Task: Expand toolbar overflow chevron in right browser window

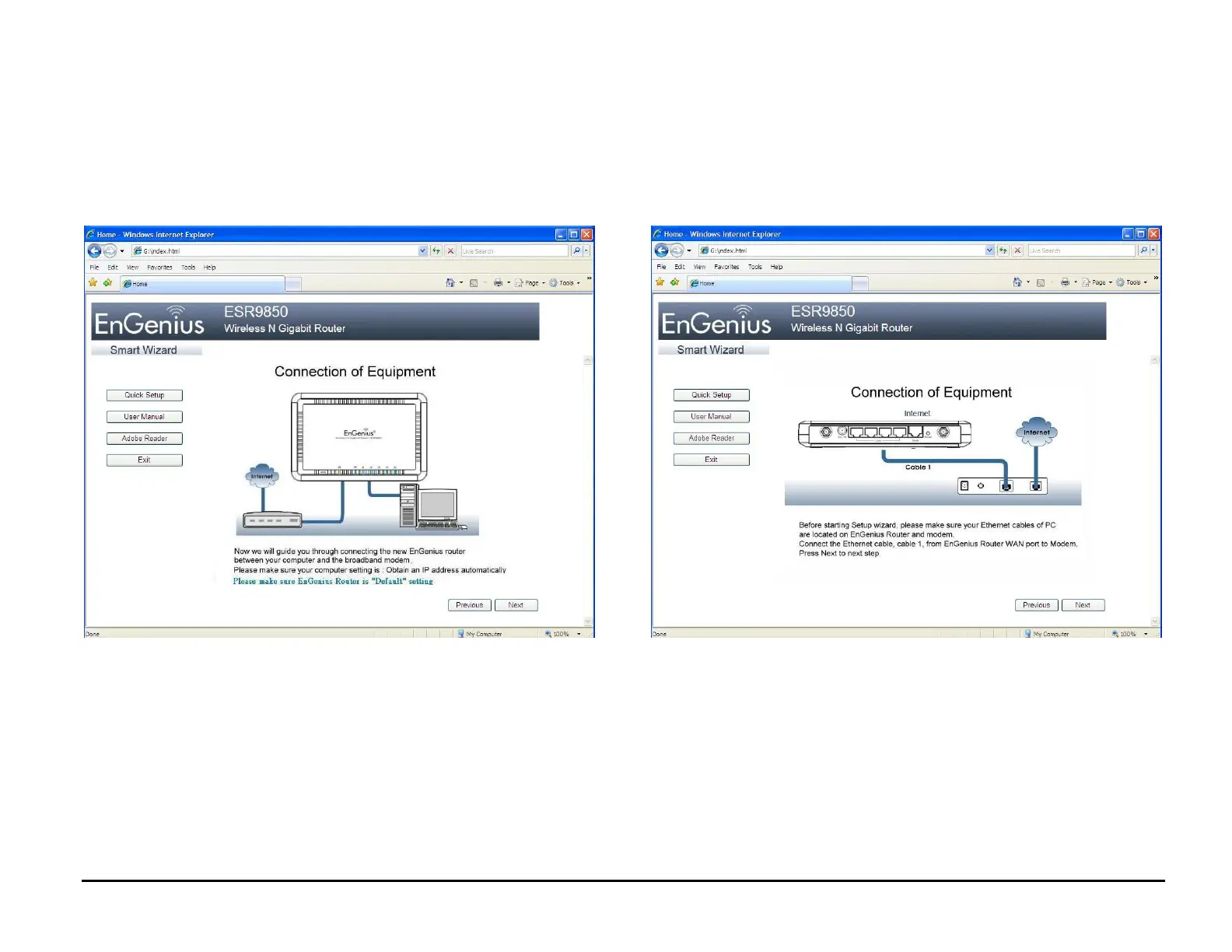Action: point(1156,278)
